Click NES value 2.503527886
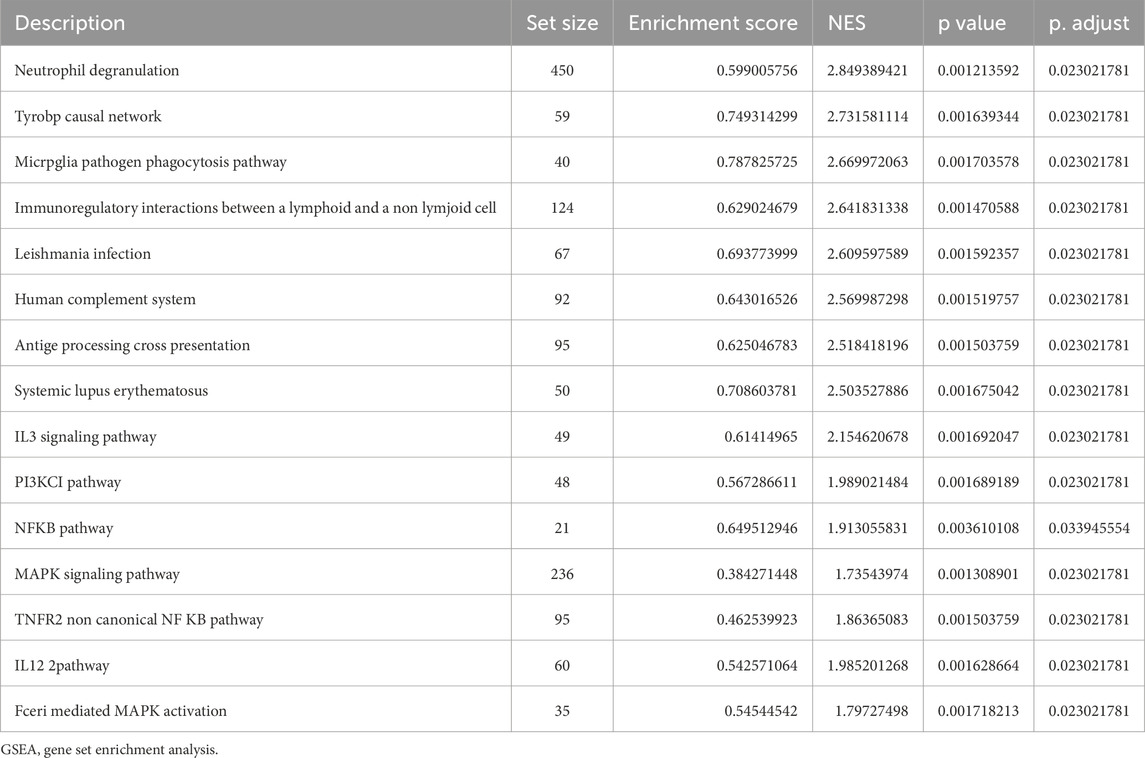The width and height of the screenshot is (1145, 758). (x=868, y=391)
